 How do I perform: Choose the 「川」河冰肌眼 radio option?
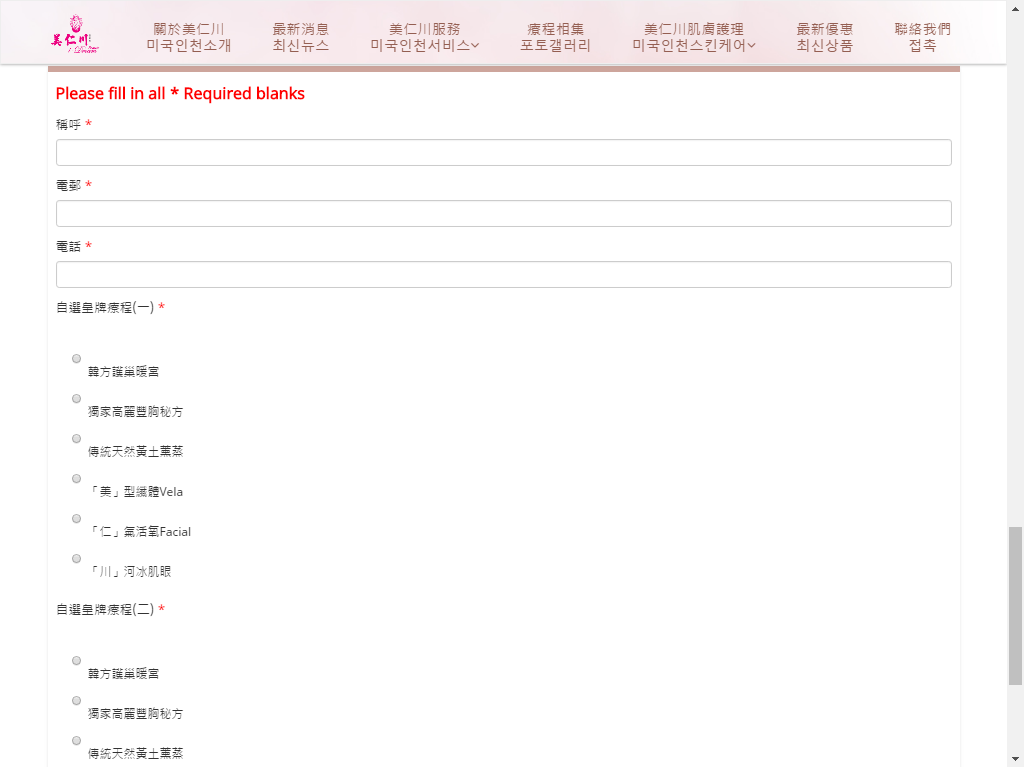pos(77,559)
